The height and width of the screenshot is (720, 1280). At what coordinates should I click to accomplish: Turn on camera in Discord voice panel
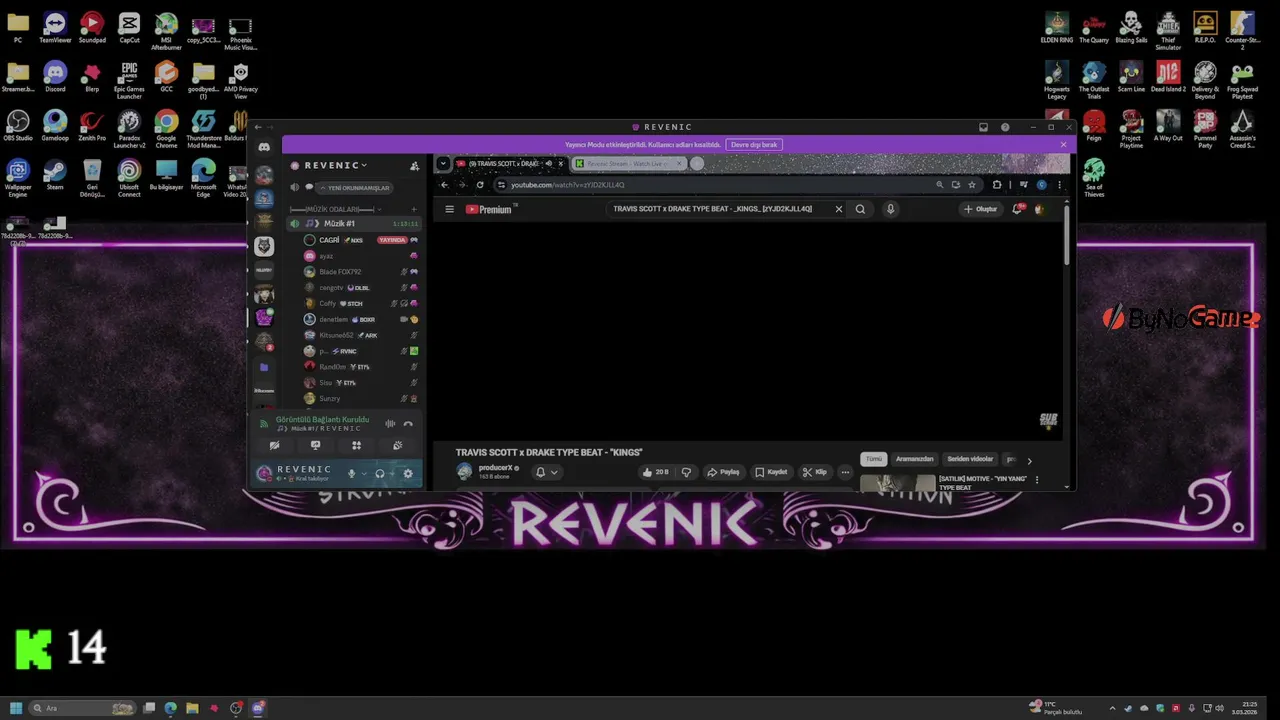pyautogui.click(x=274, y=446)
